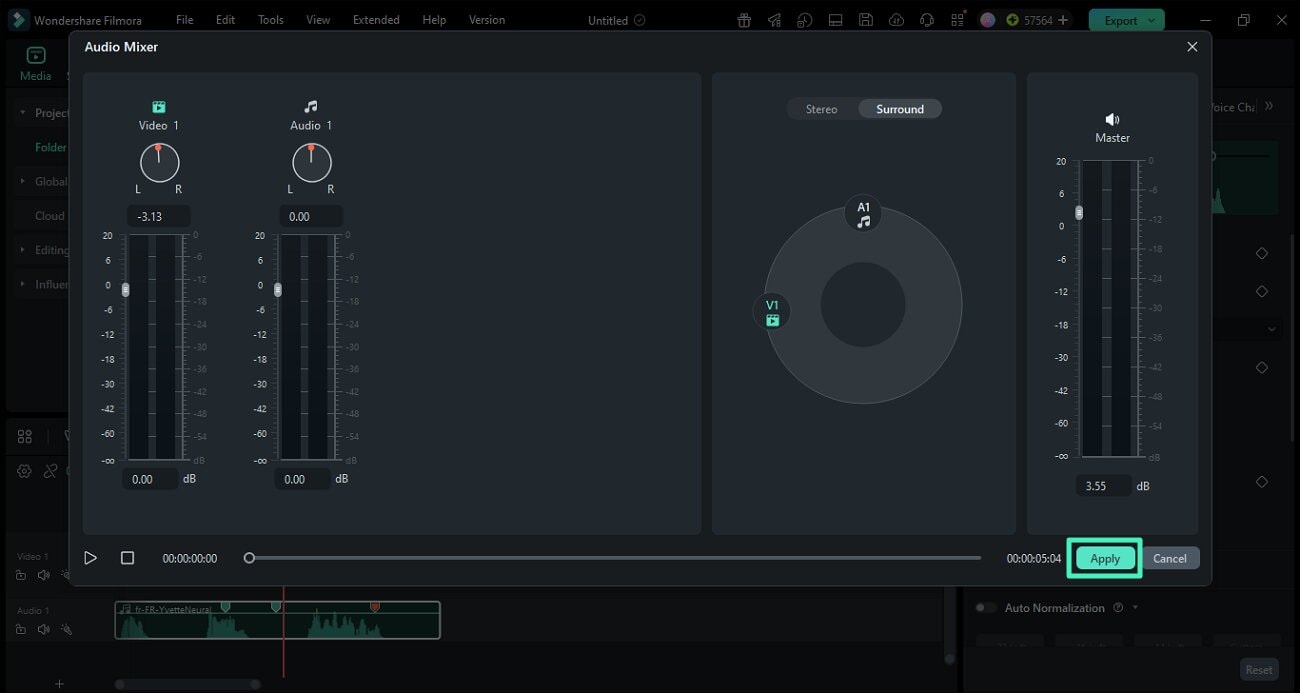Click the mixer playback progress handle
Image resolution: width=1300 pixels, height=693 pixels.
point(250,558)
